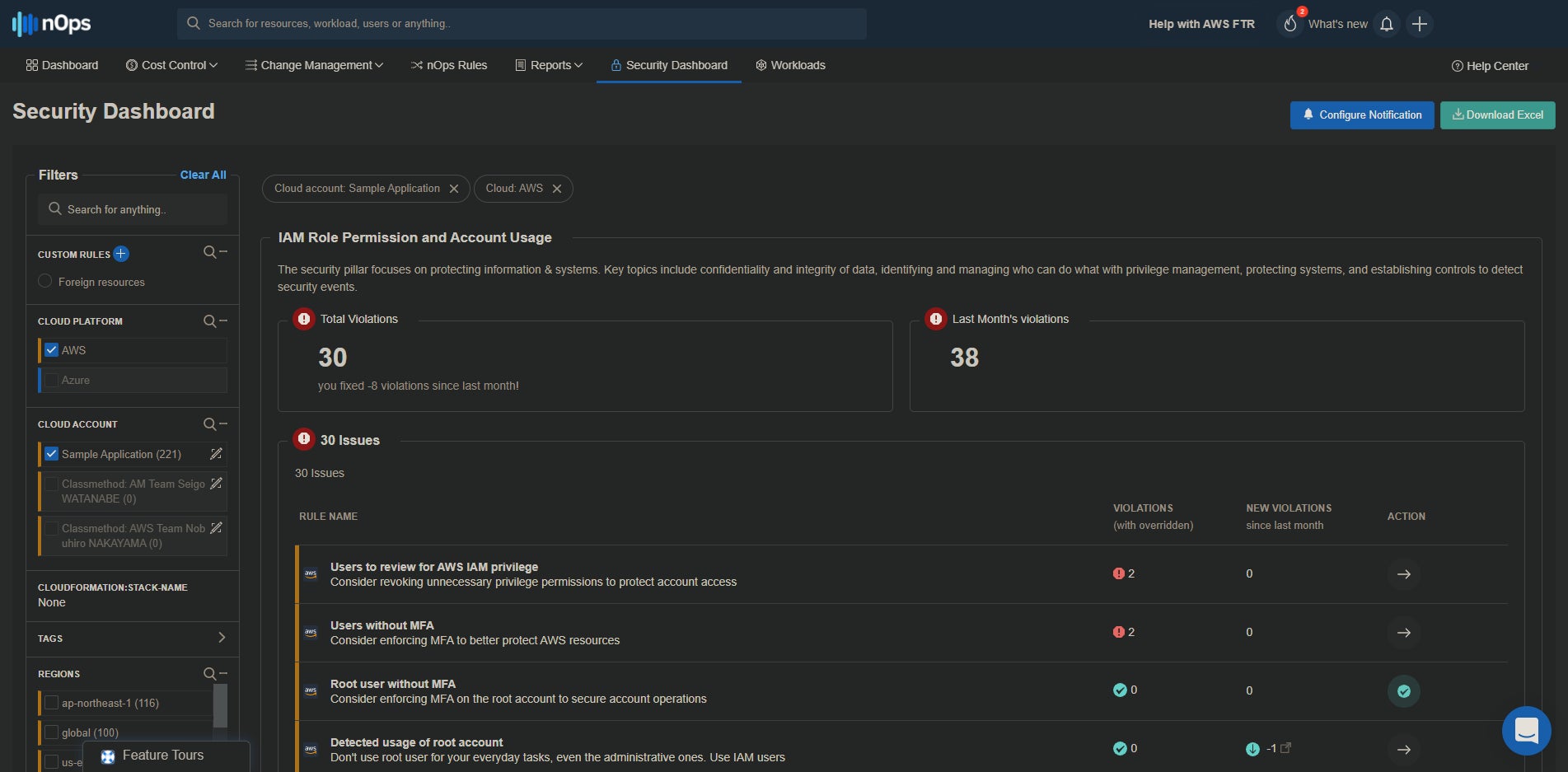This screenshot has width=1568, height=772.
Task: Remove the Cloud: AWS filter chip
Action: click(557, 189)
